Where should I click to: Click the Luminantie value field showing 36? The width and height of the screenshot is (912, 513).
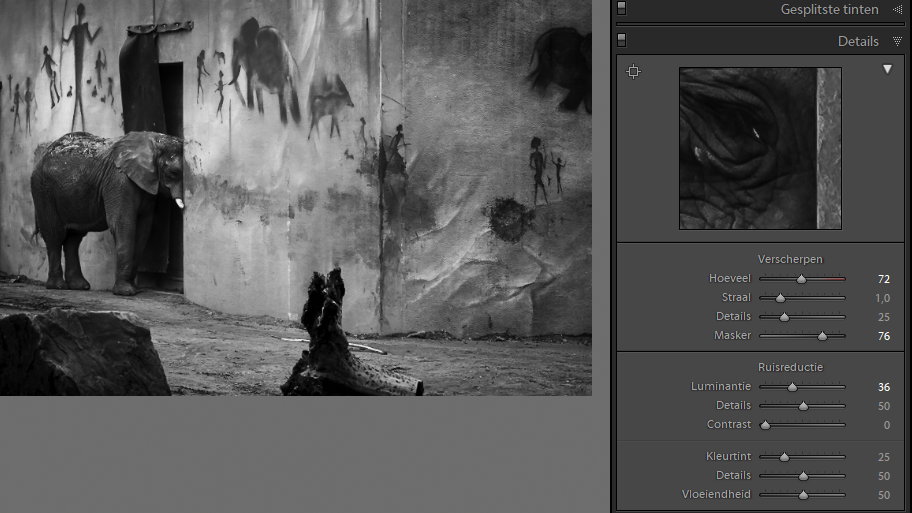pyautogui.click(x=883, y=387)
